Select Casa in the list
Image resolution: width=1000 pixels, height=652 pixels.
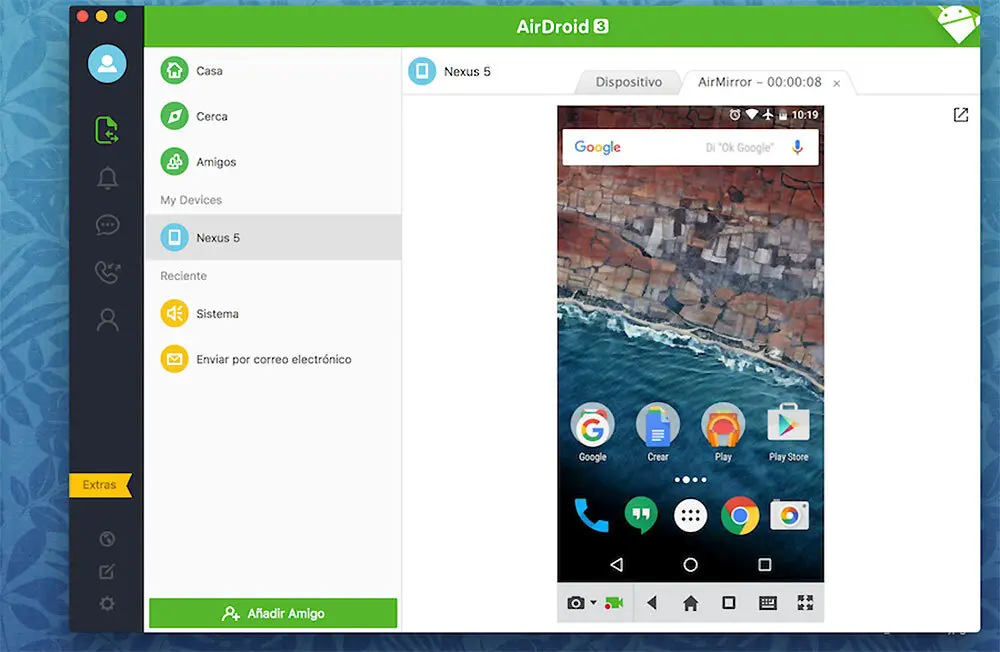273,71
